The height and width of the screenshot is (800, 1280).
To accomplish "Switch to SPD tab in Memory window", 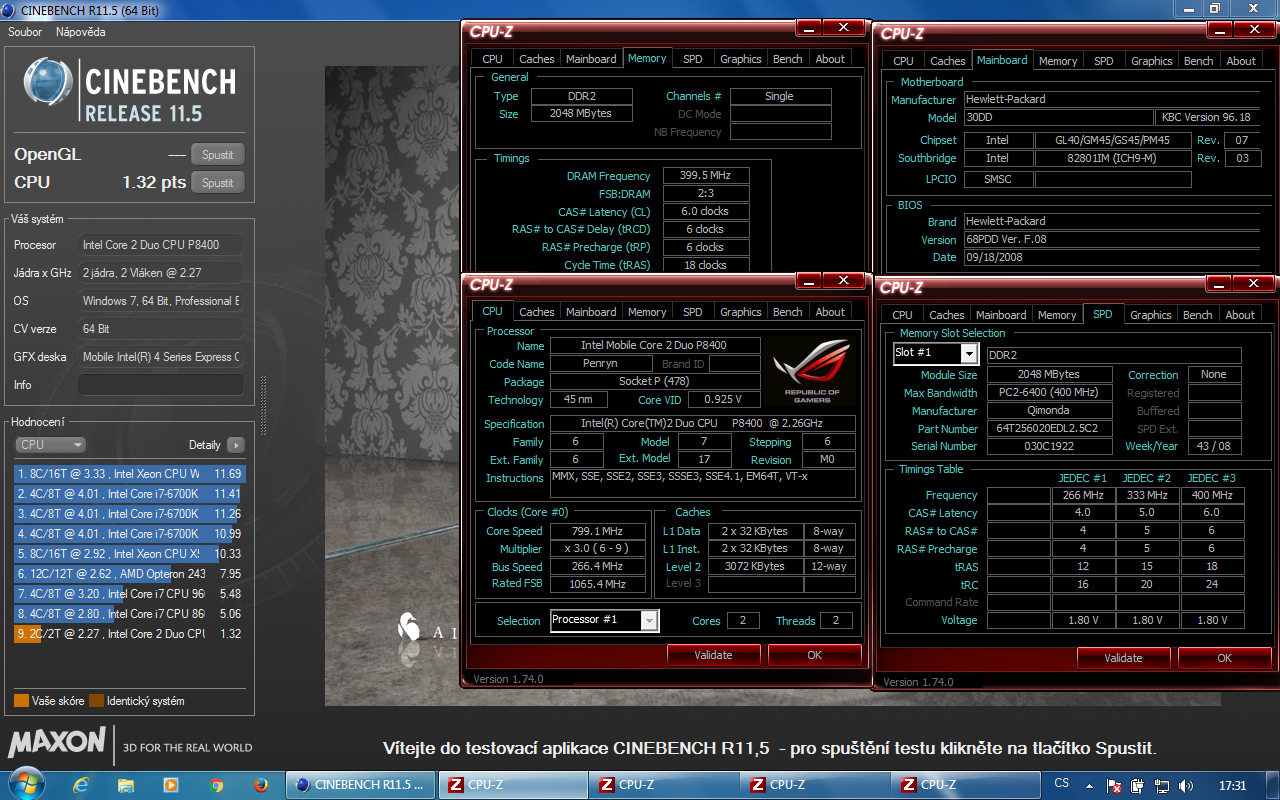I will pos(693,59).
